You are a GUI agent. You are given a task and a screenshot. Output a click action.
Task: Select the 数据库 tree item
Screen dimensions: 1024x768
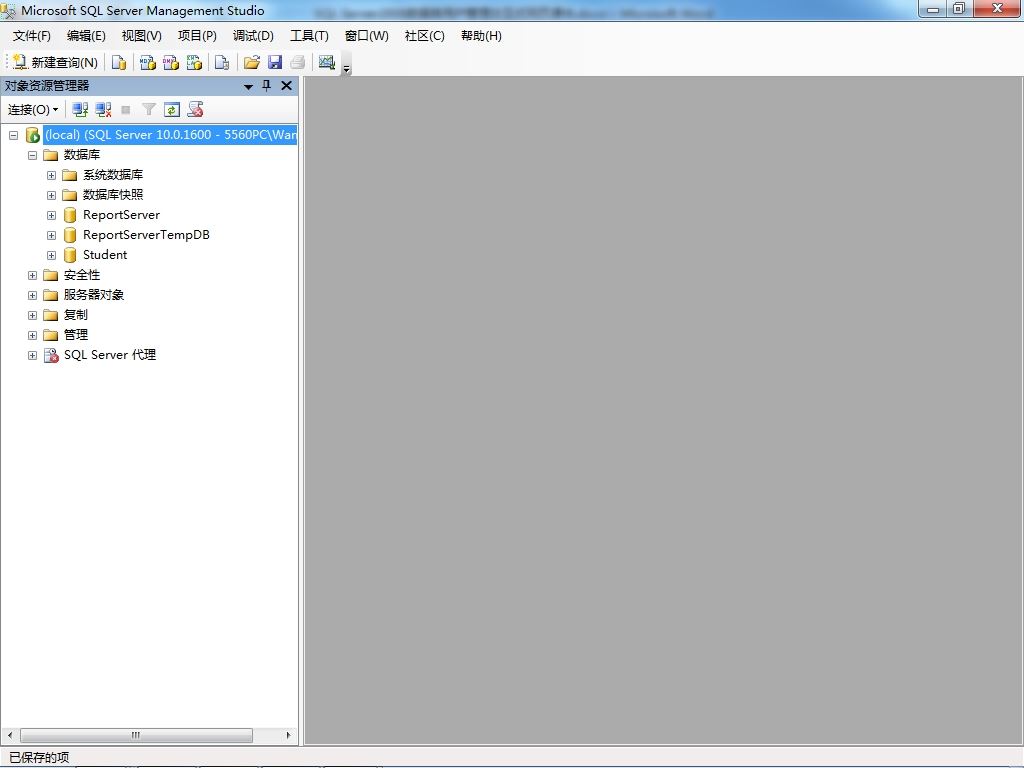click(x=82, y=155)
